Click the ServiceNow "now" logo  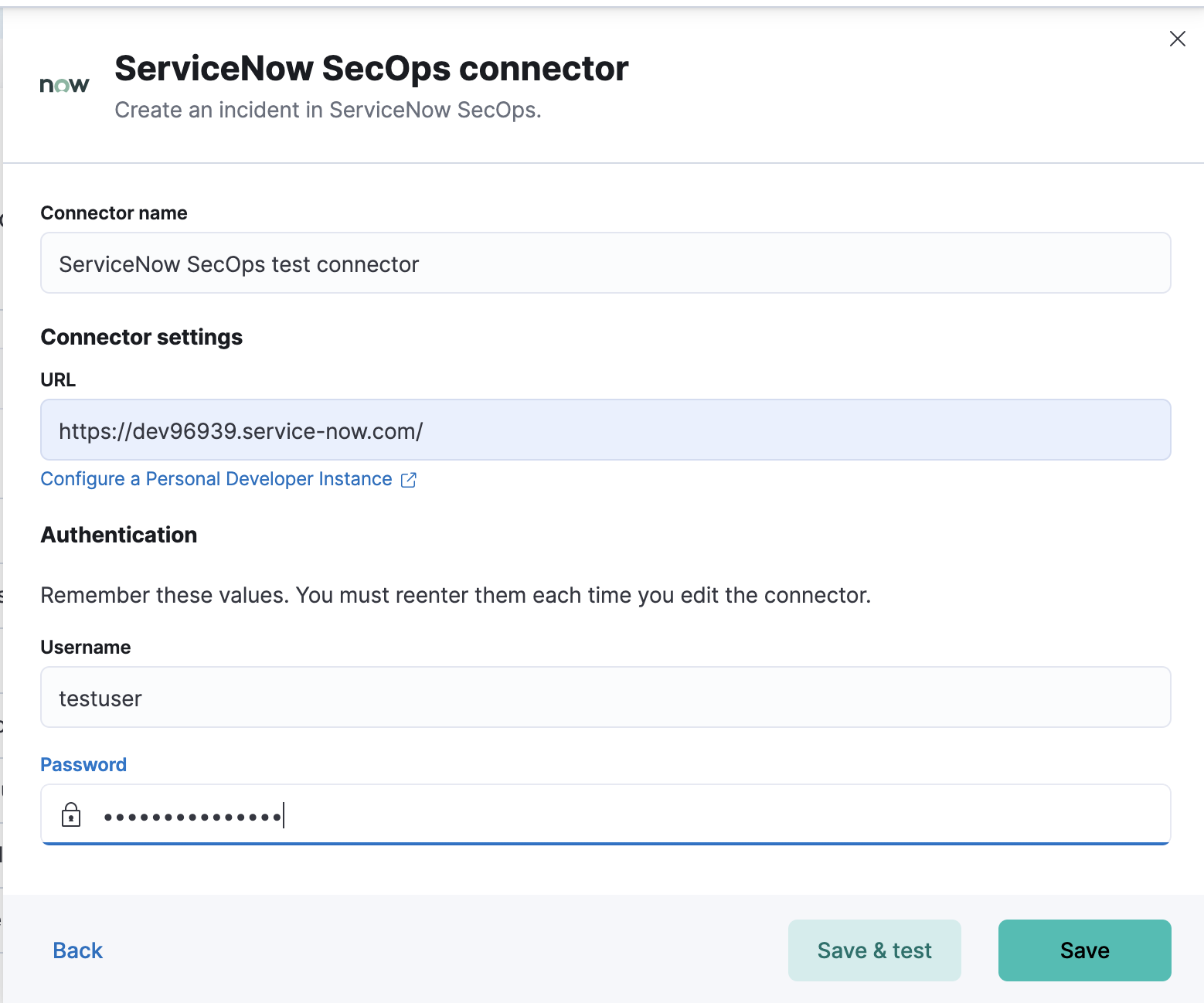(64, 85)
